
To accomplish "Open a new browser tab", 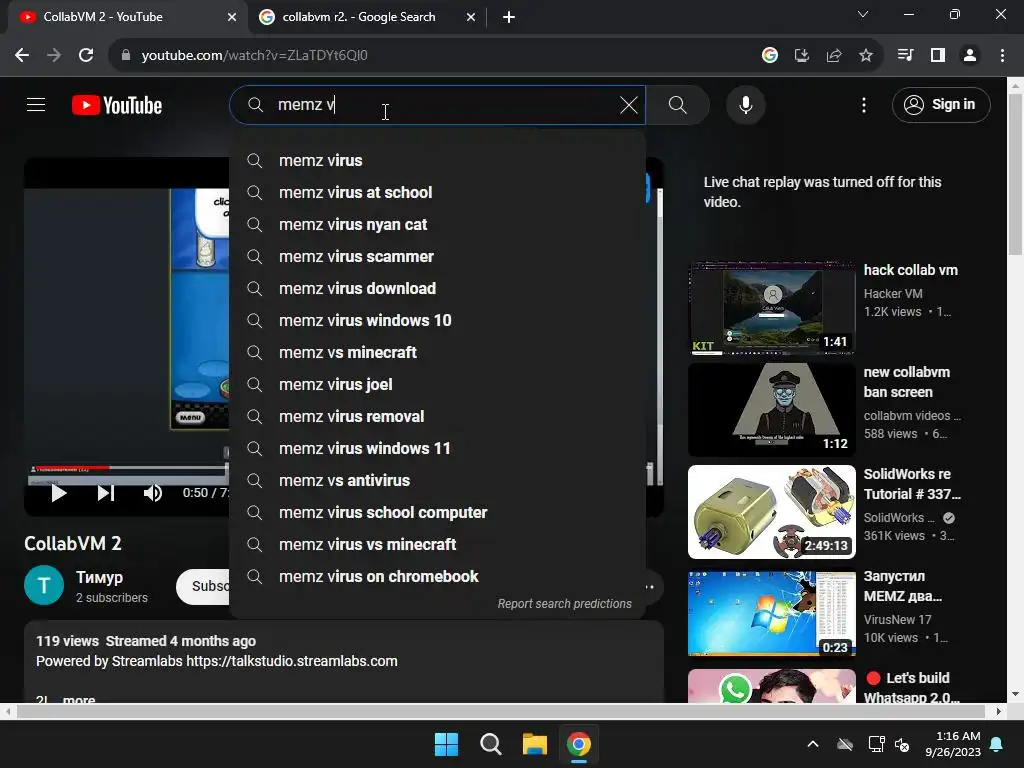I will pyautogui.click(x=509, y=17).
